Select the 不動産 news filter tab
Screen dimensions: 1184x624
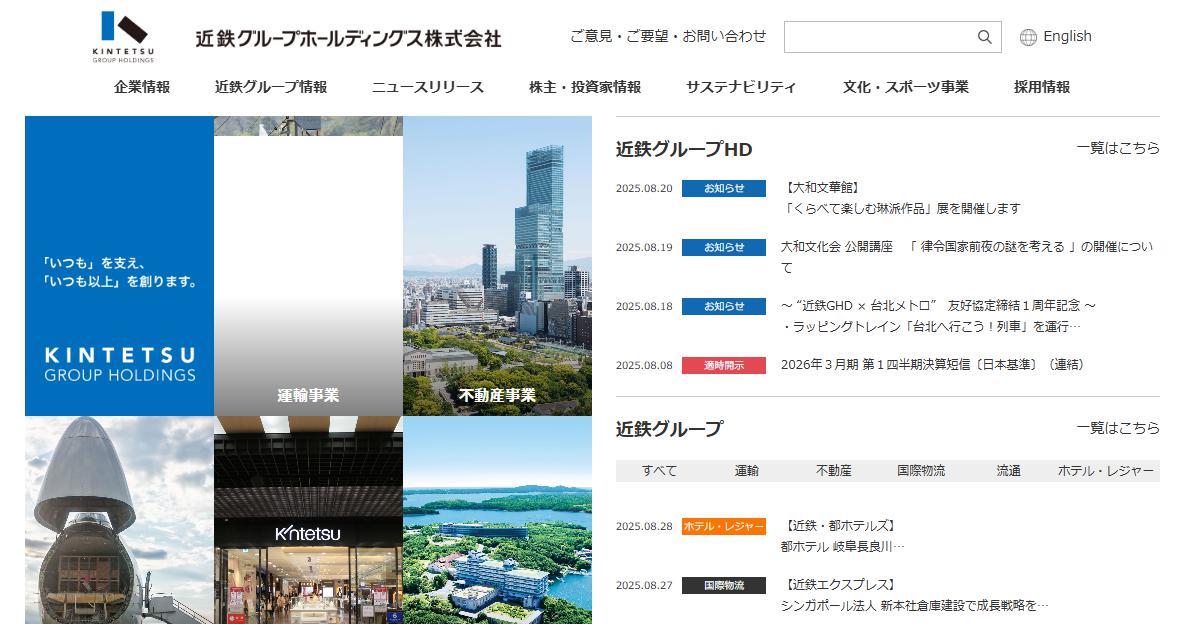click(834, 471)
